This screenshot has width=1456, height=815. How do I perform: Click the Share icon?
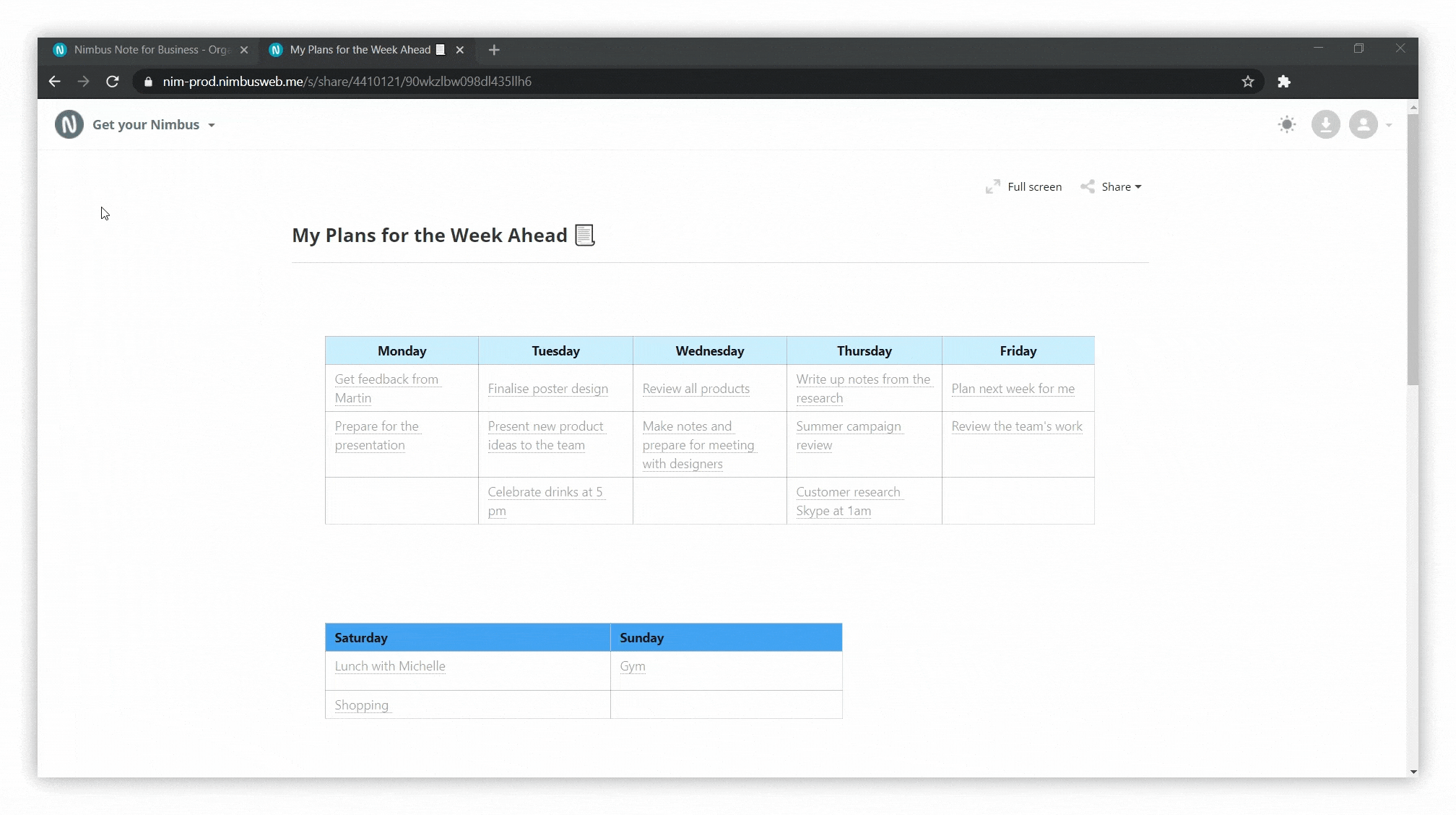1088,187
